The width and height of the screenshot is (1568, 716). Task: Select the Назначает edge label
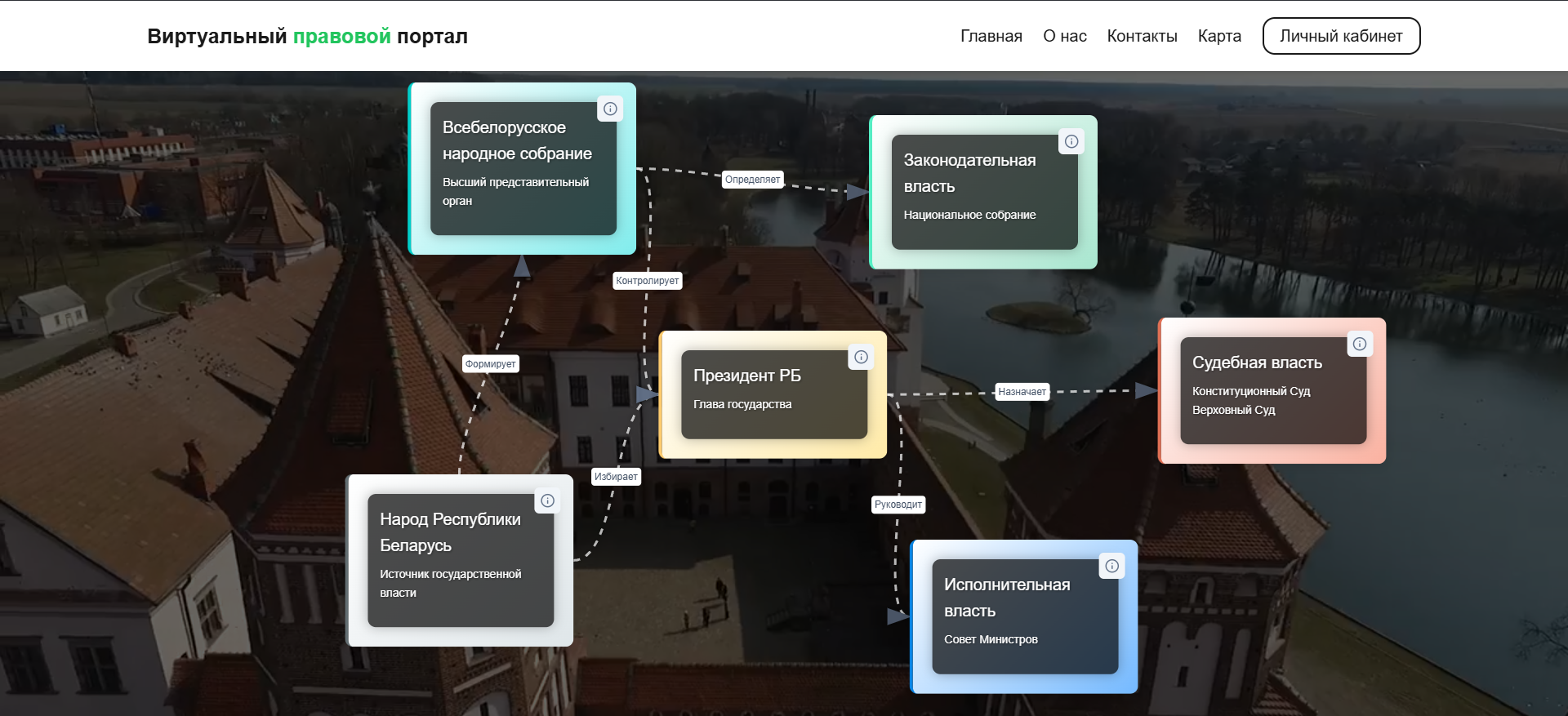click(x=1022, y=392)
